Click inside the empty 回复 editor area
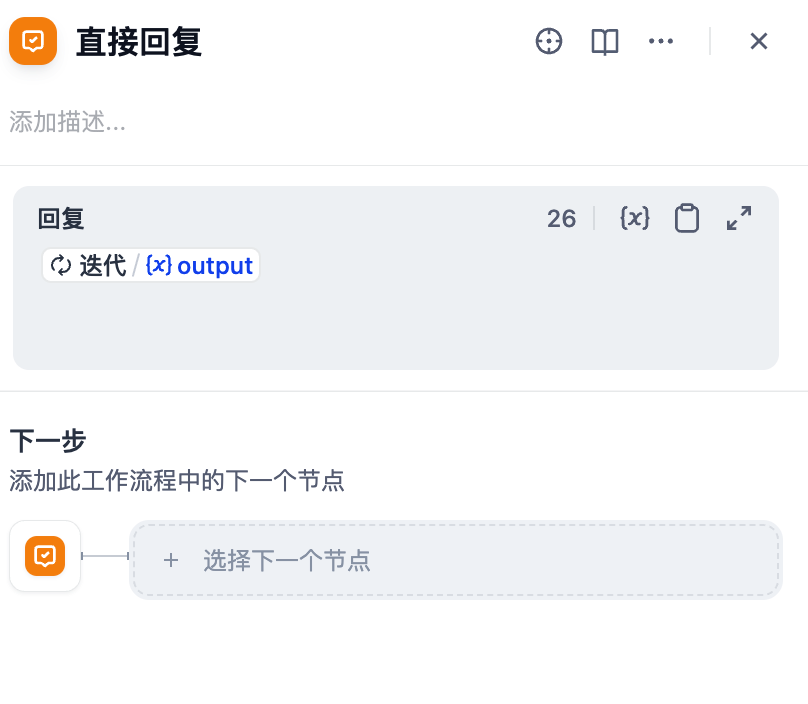Screen dimensions: 808x704 pyautogui.click(x=396, y=320)
